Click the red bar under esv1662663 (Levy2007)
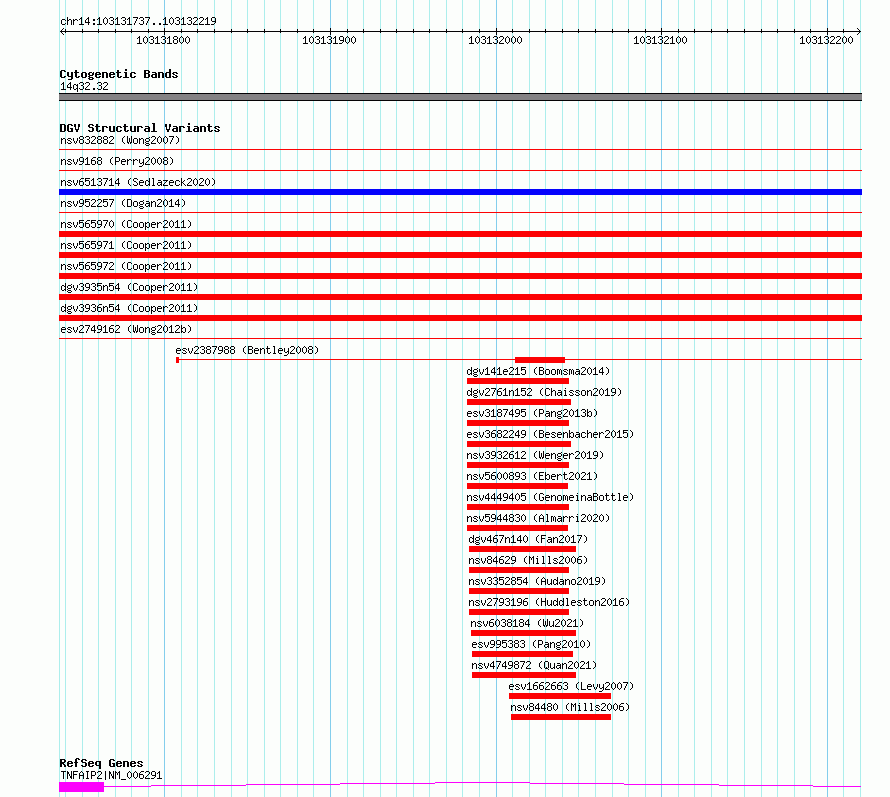890x797 pixels. pos(560,696)
